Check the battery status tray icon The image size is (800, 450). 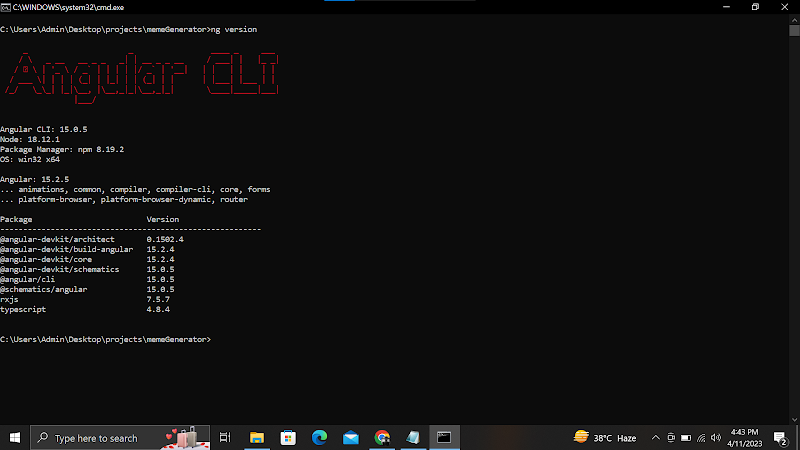686,438
